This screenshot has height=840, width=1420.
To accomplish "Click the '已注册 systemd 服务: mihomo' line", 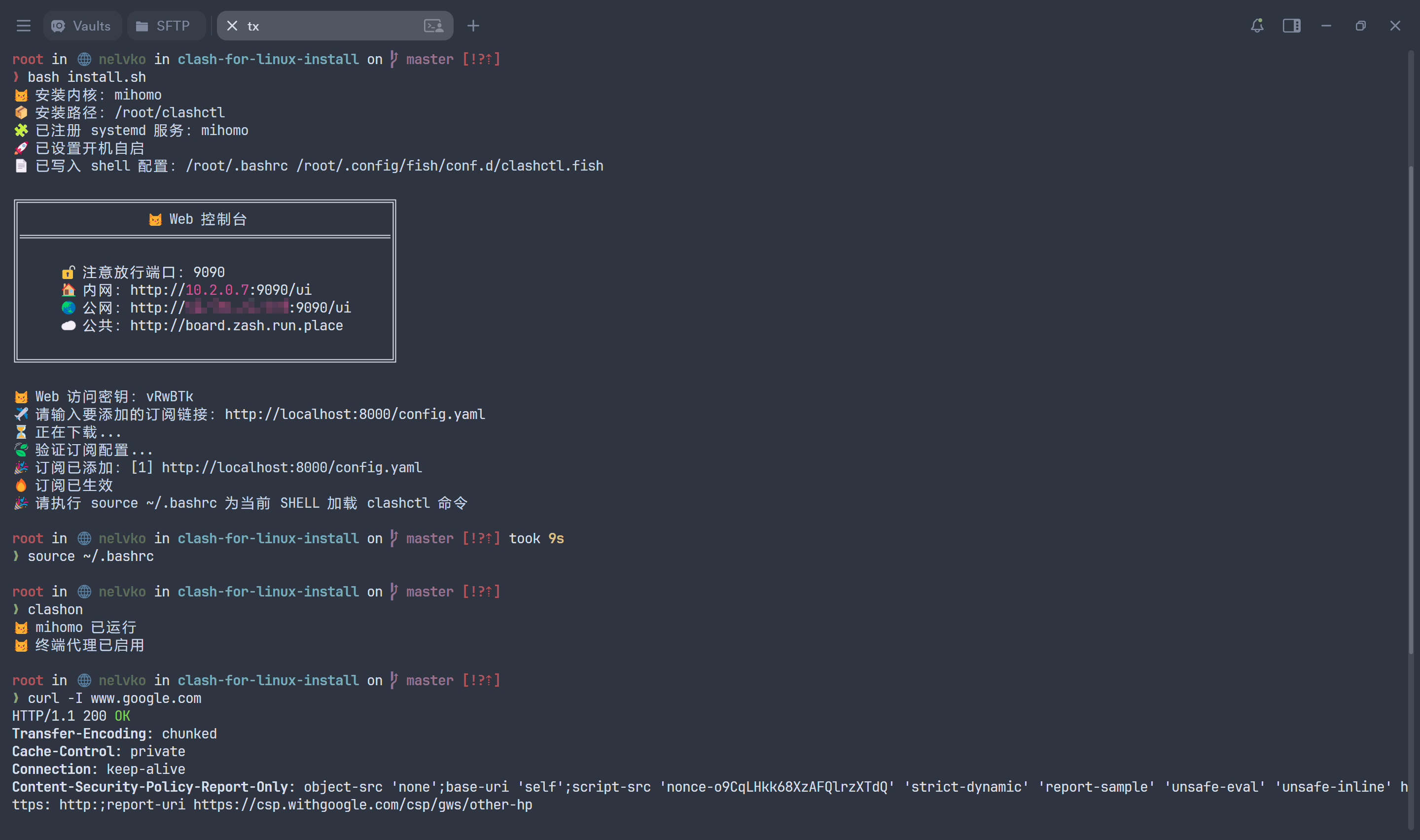I will pos(131,131).
